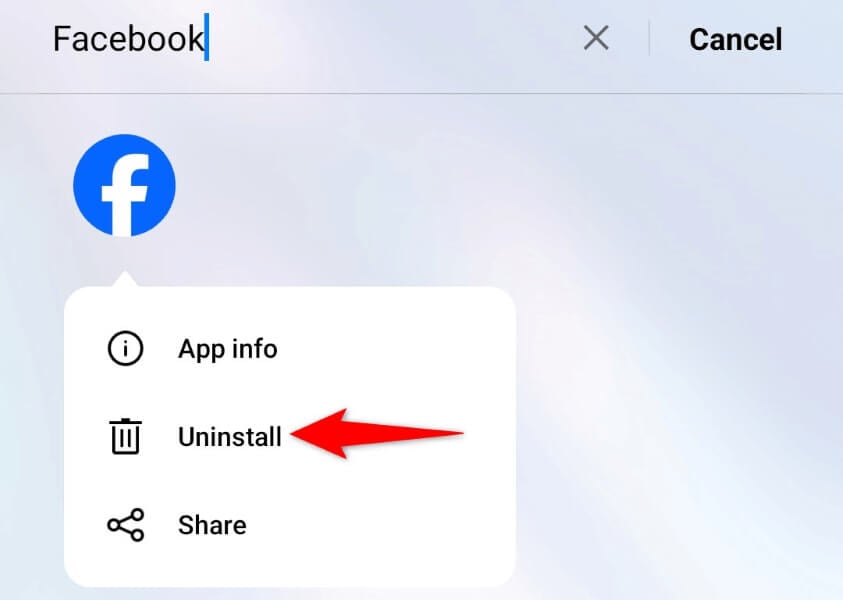The height and width of the screenshot is (600, 843).
Task: Click the vertical divider beside Cancel
Action: coord(649,38)
